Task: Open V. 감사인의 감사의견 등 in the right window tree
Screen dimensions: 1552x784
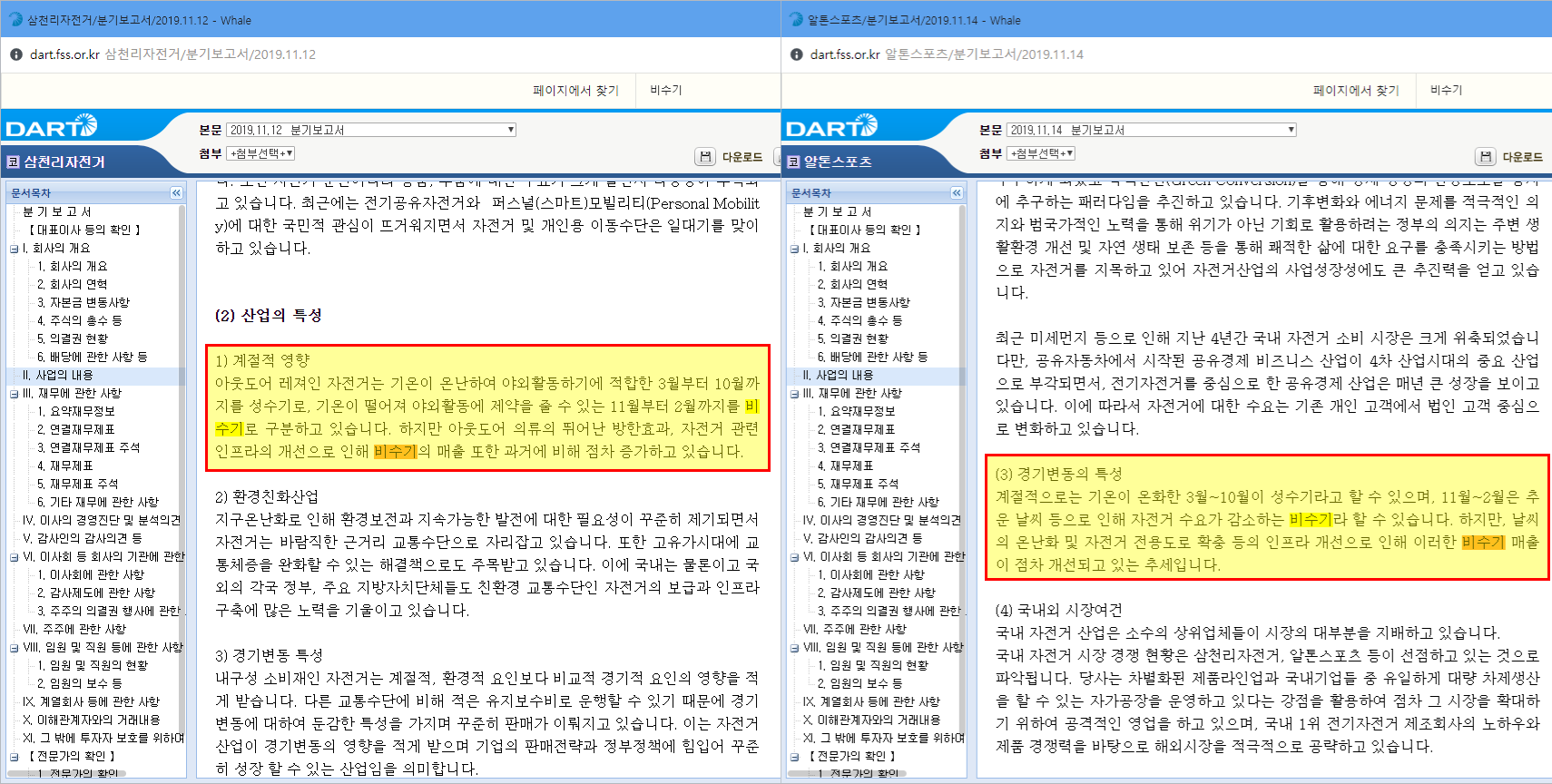Action: point(862,538)
